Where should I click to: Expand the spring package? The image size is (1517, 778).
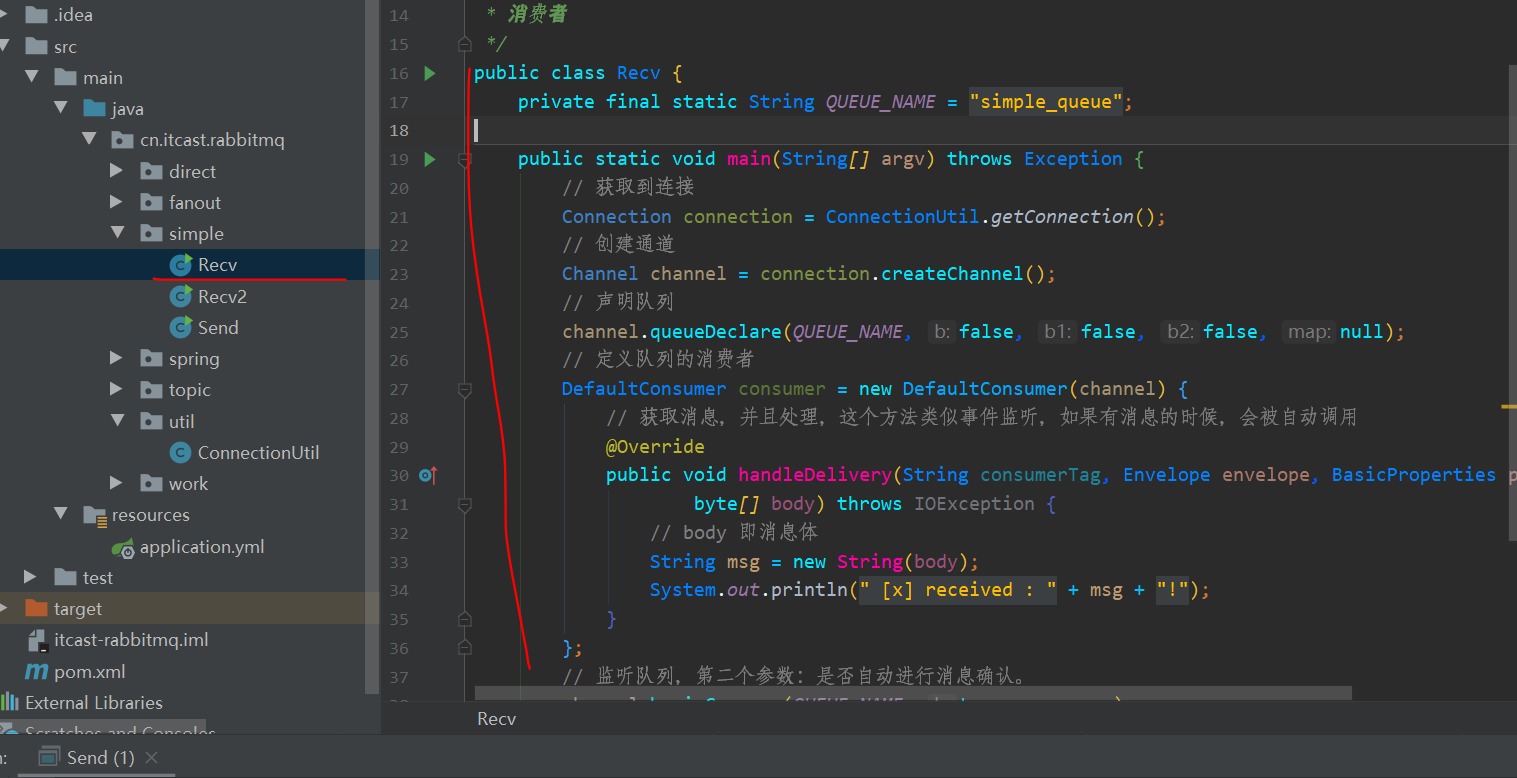tap(117, 358)
